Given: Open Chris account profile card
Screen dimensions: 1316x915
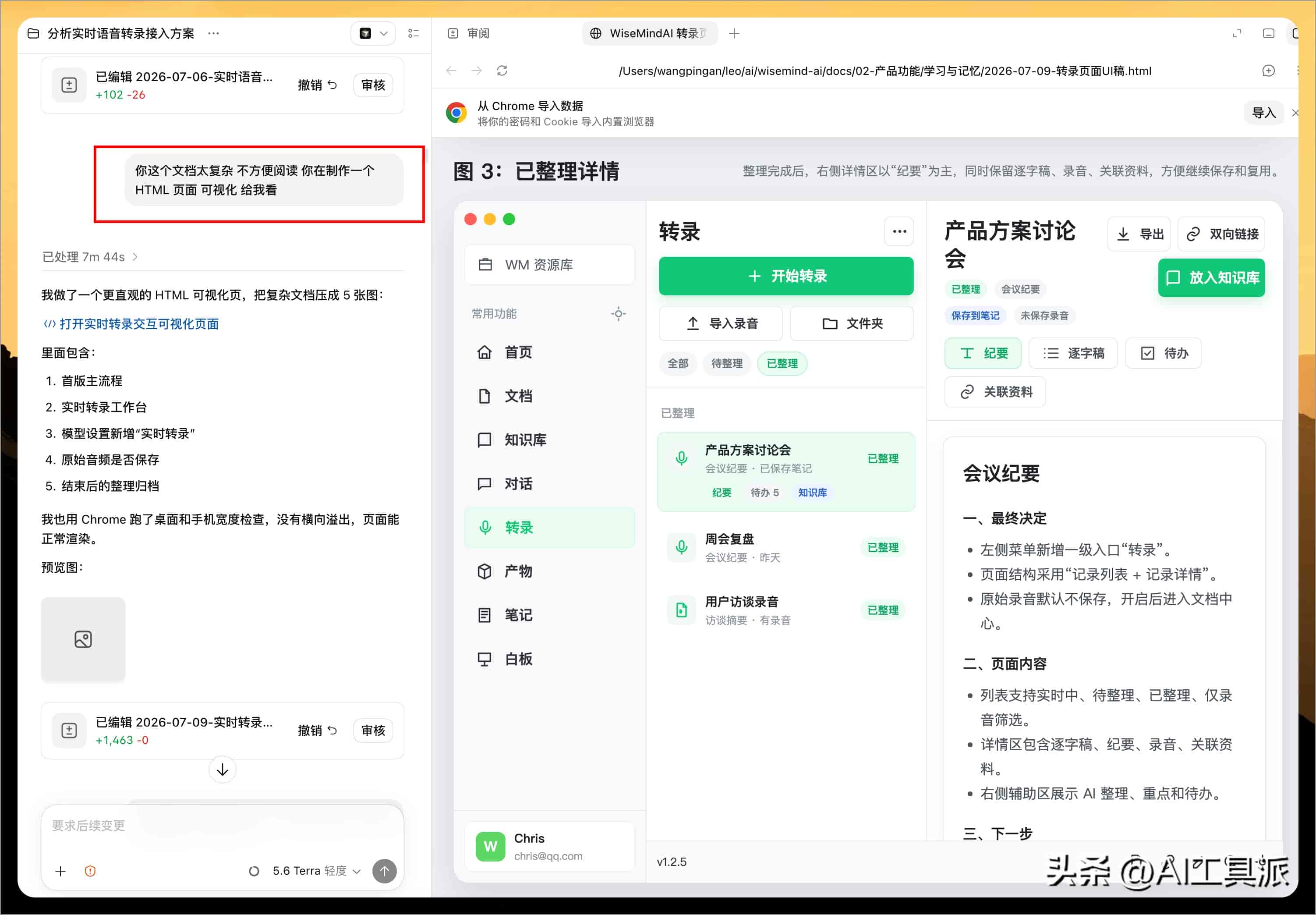Looking at the screenshot, I should [x=549, y=847].
